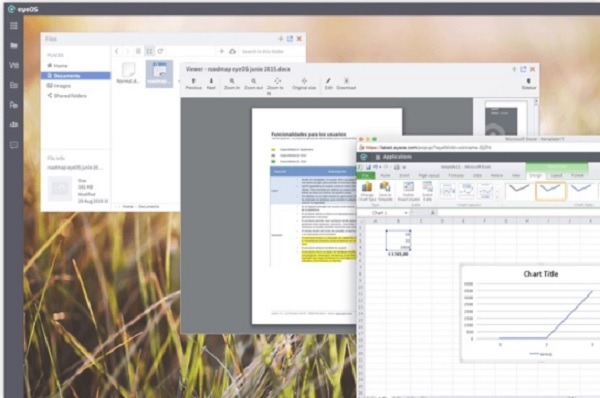Click Next in the Viewer toolbar
The height and width of the screenshot is (398, 600).
(211, 84)
